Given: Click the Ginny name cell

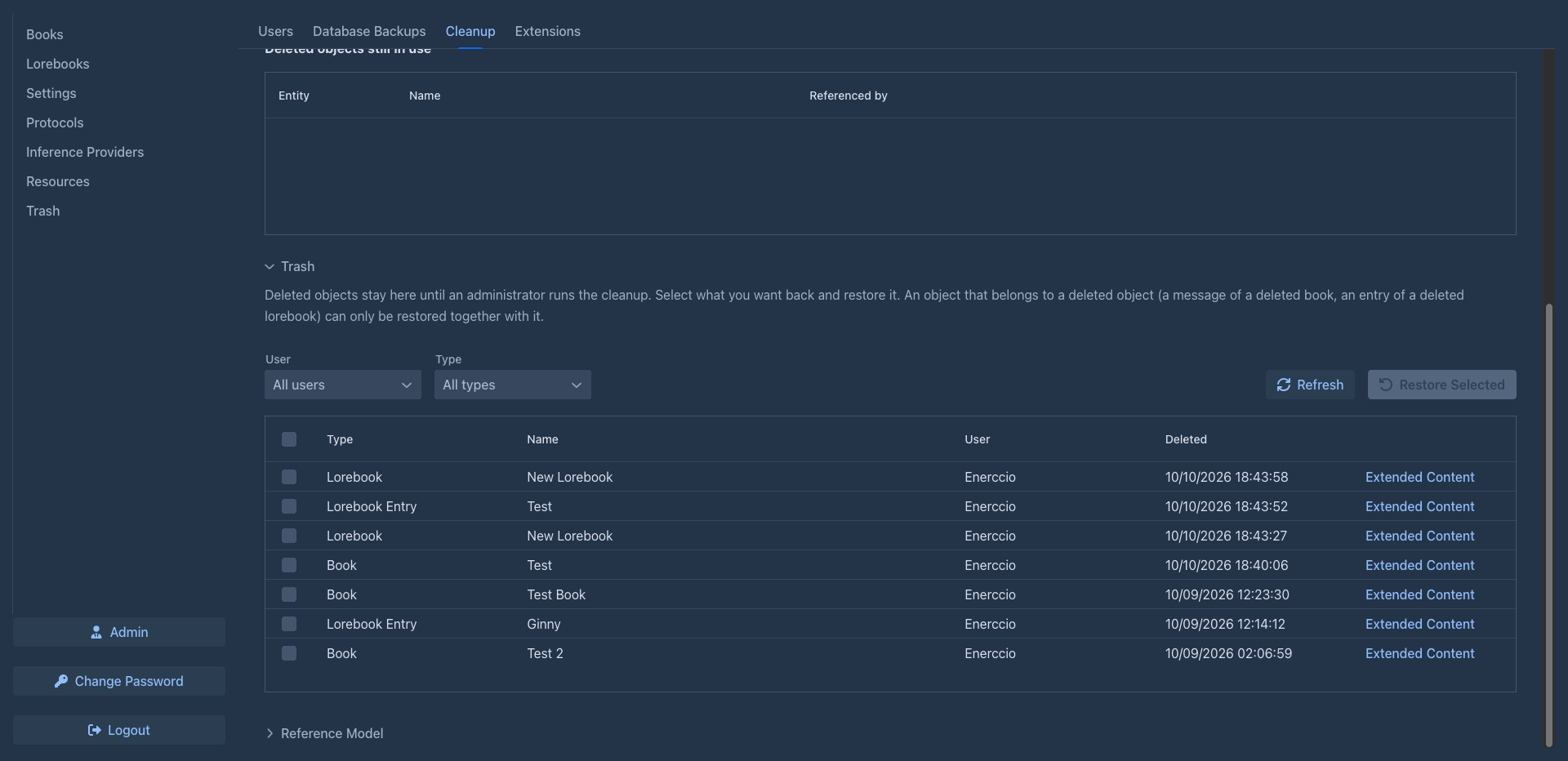Looking at the screenshot, I should click(x=544, y=624).
